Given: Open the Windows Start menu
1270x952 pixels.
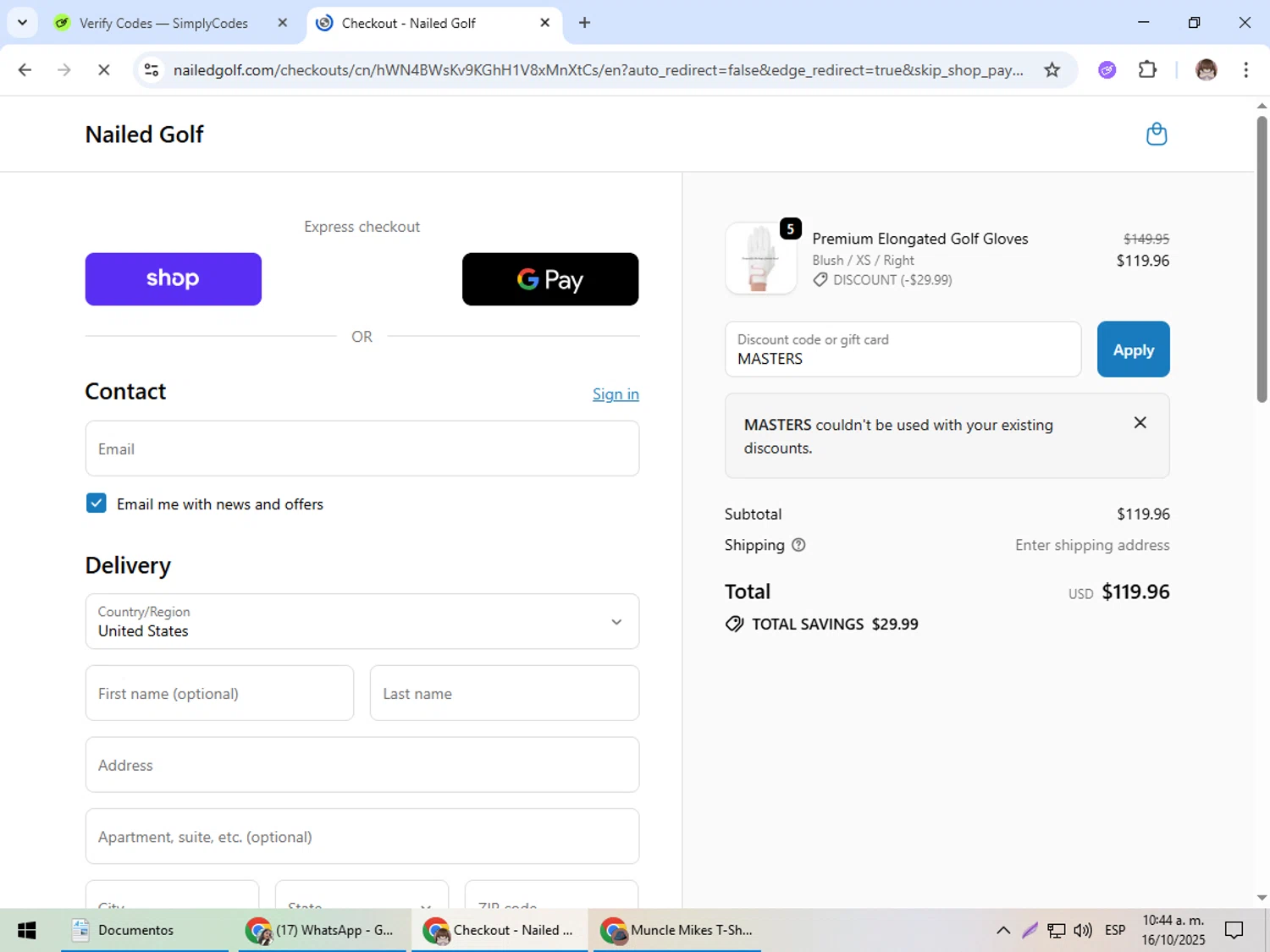Looking at the screenshot, I should tap(26, 930).
